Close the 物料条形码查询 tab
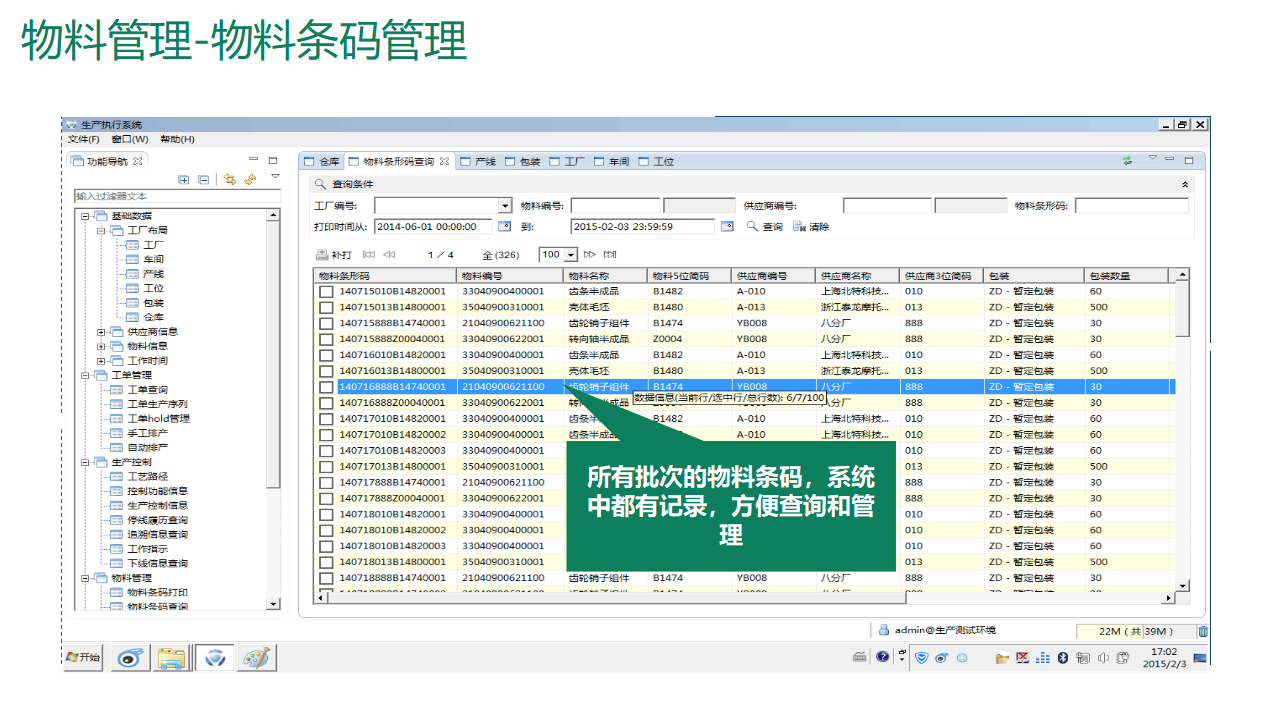 coord(445,161)
